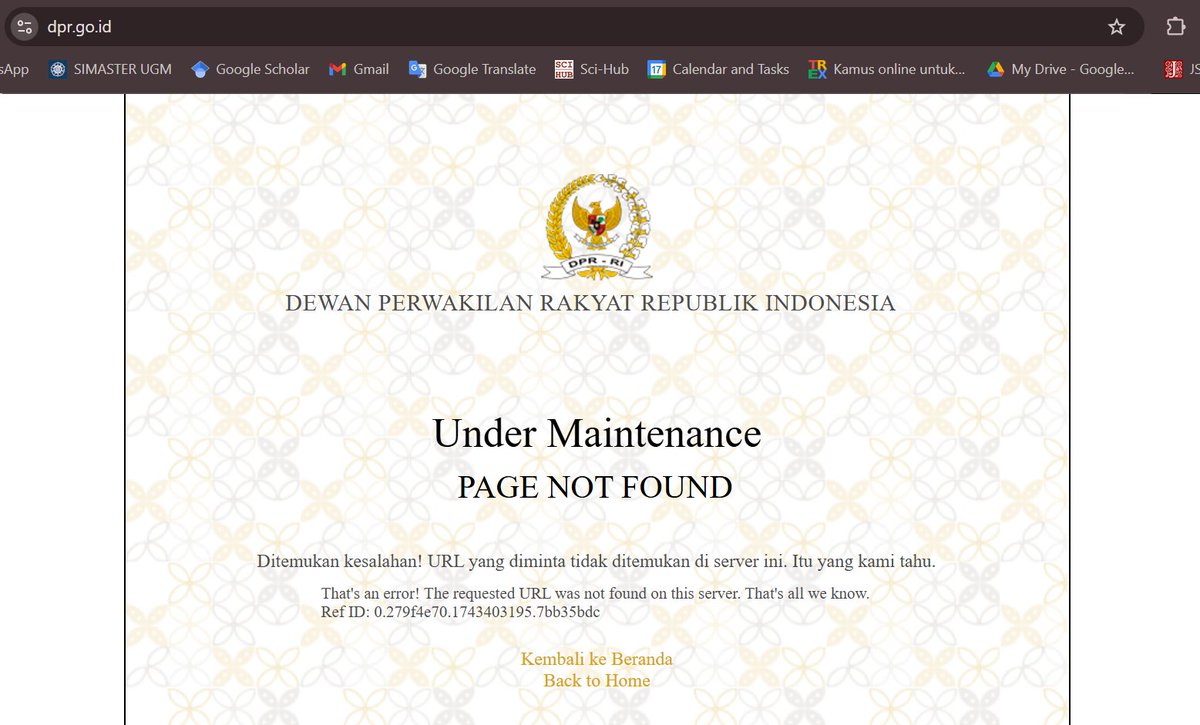Follow the Back to Home link
This screenshot has width=1200, height=725.
coord(596,681)
